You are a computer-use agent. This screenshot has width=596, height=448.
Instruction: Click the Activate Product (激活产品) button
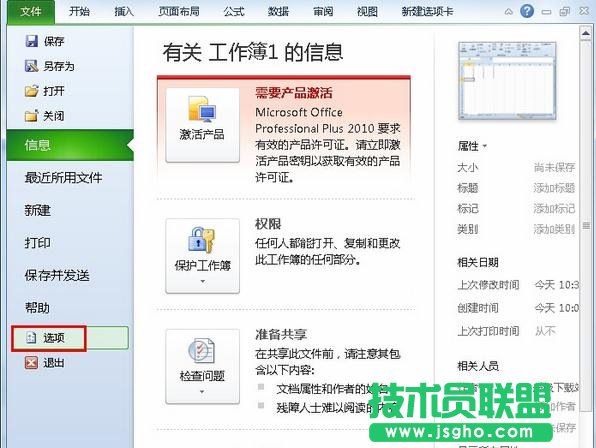[x=203, y=125]
